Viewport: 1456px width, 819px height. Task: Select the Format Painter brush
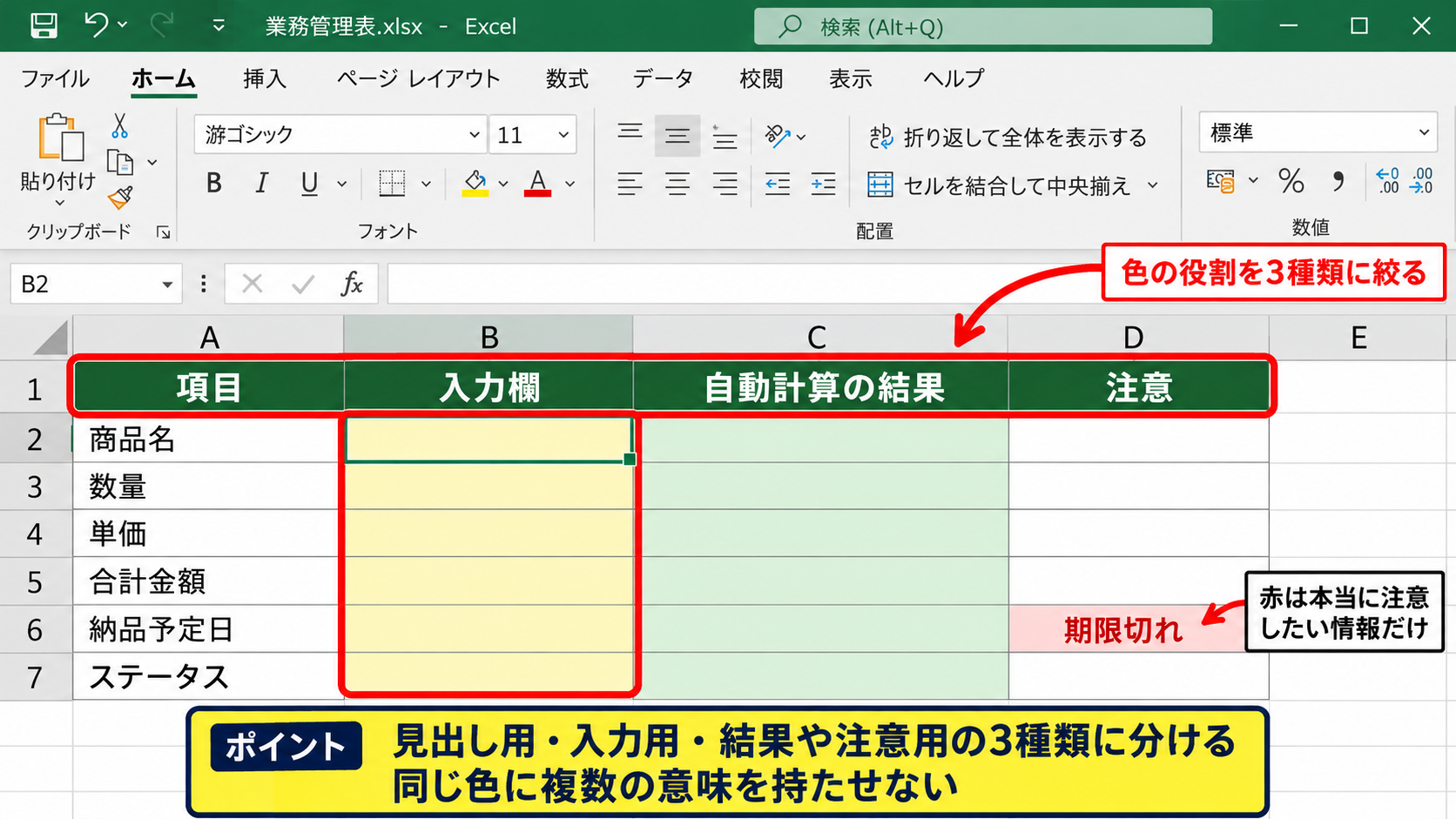tap(120, 198)
